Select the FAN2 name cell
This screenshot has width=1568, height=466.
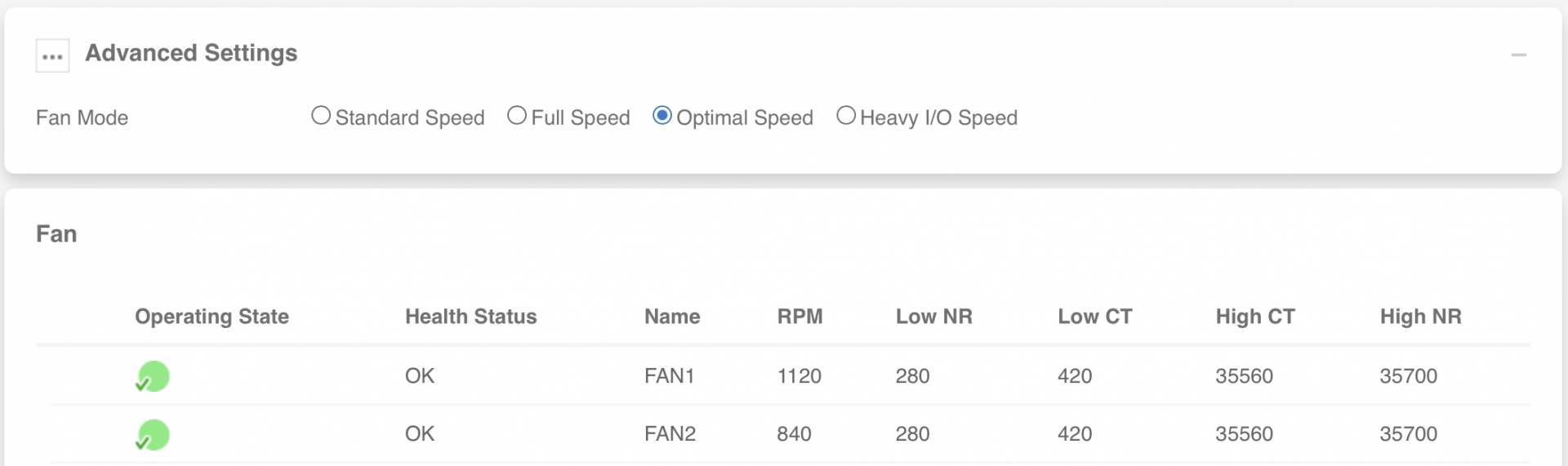[x=670, y=434]
